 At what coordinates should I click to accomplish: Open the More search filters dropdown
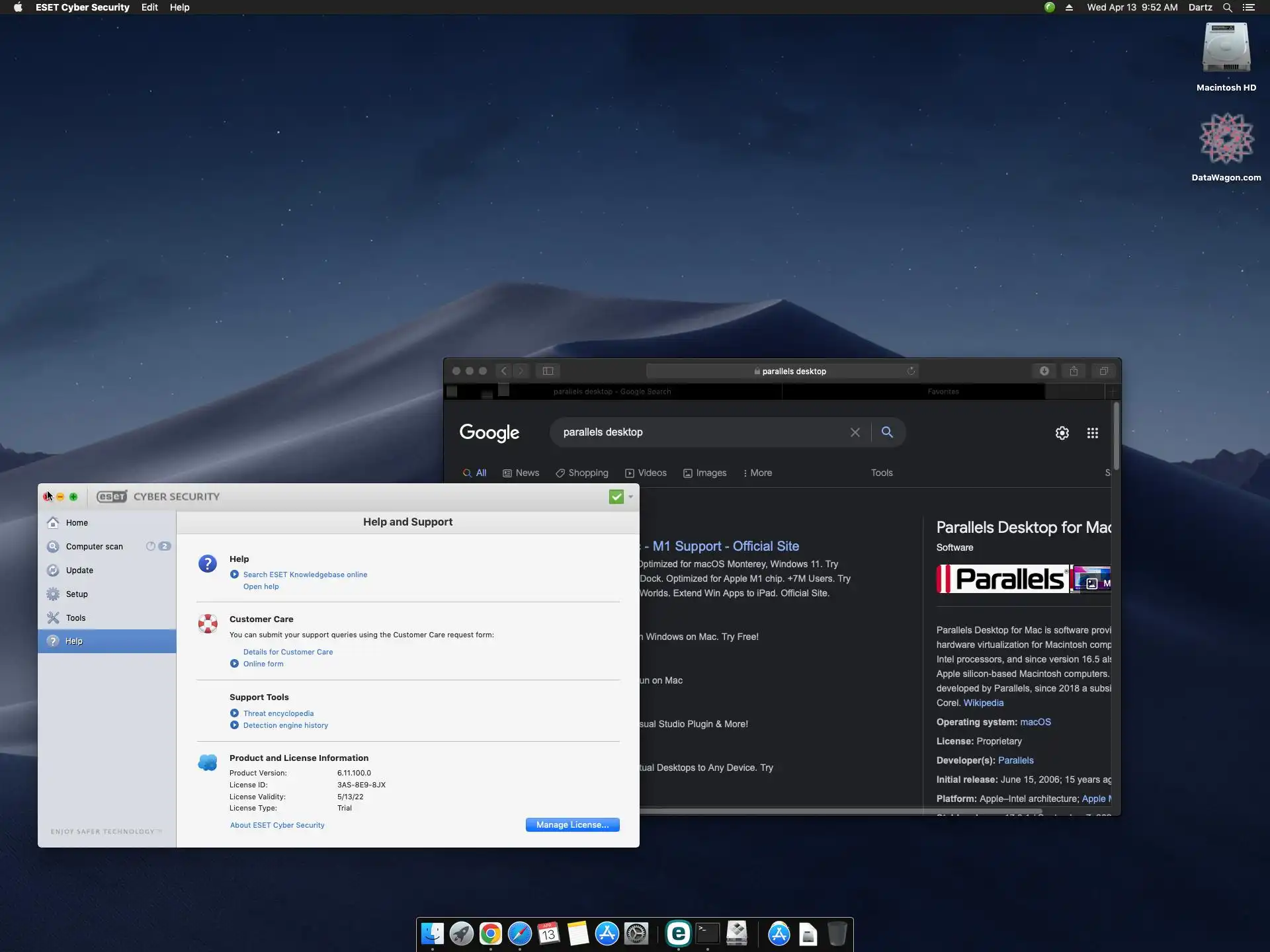[x=757, y=473]
